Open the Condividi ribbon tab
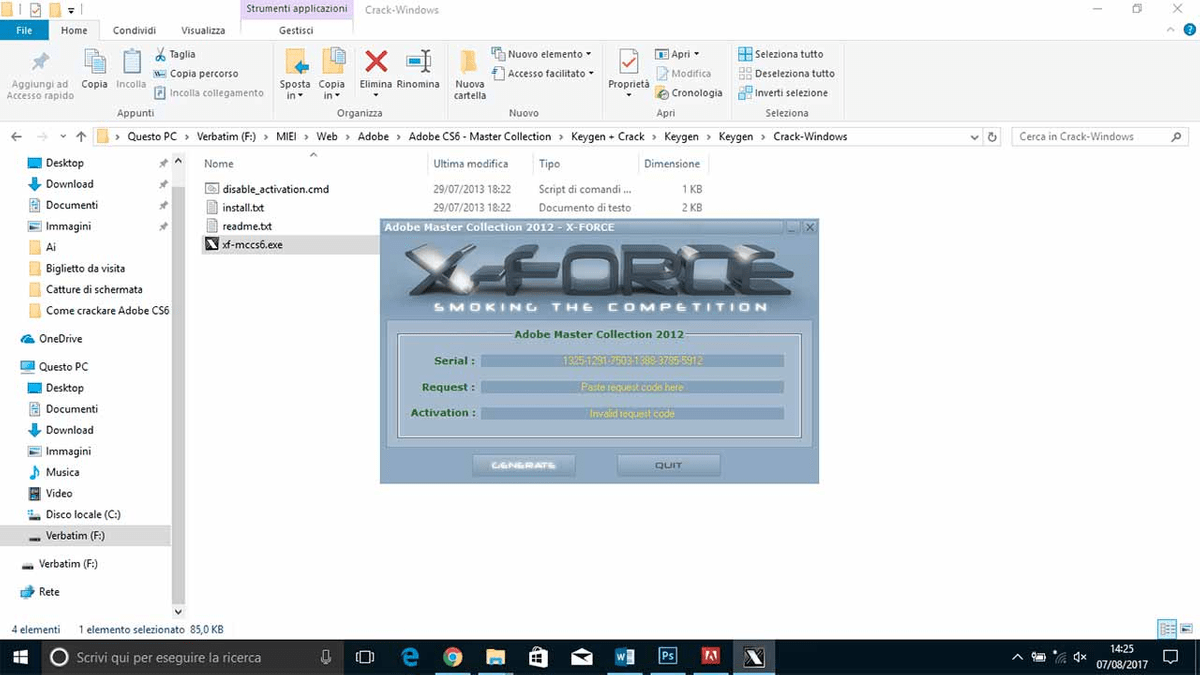 pyautogui.click(x=133, y=30)
